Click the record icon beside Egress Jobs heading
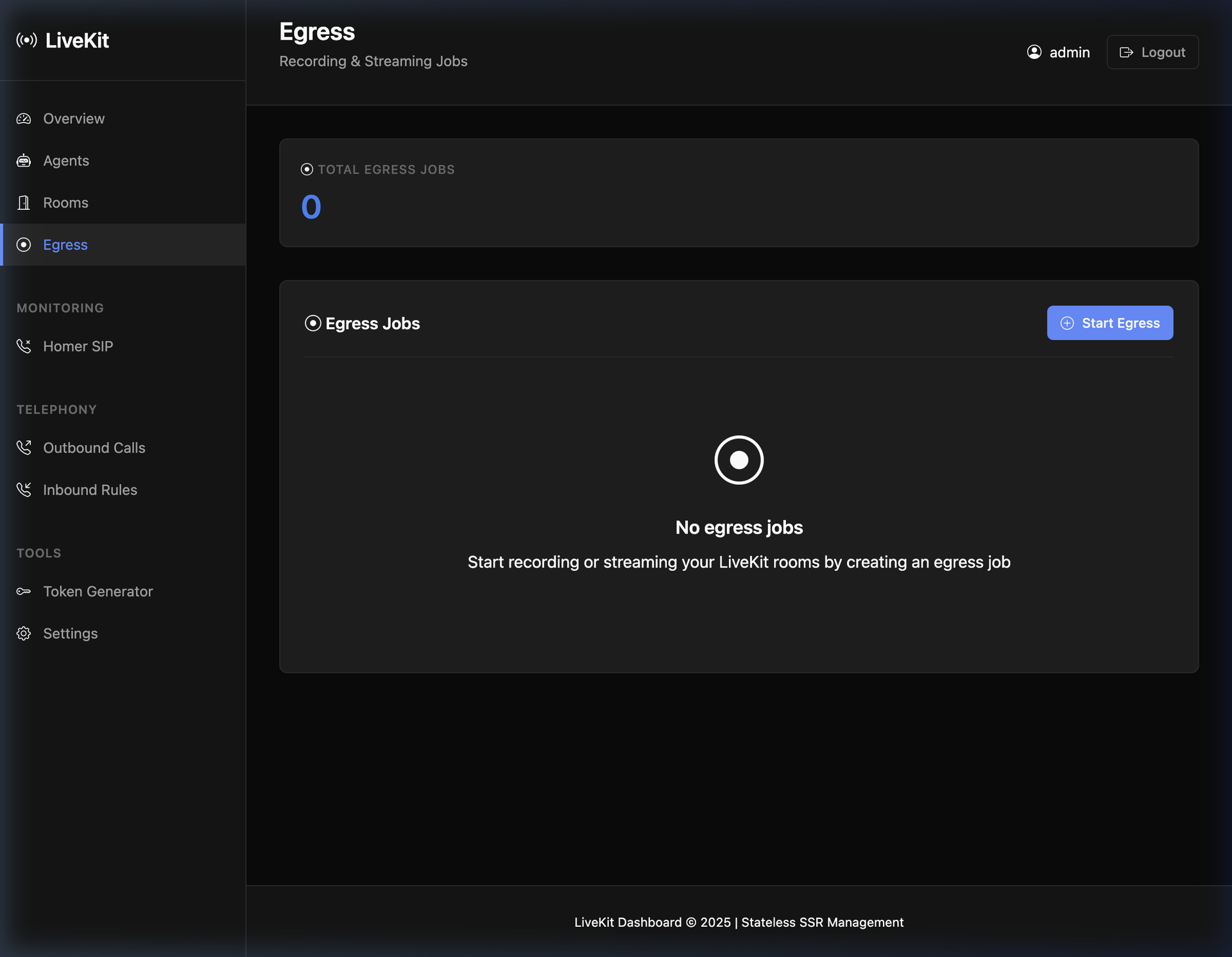 [312, 323]
